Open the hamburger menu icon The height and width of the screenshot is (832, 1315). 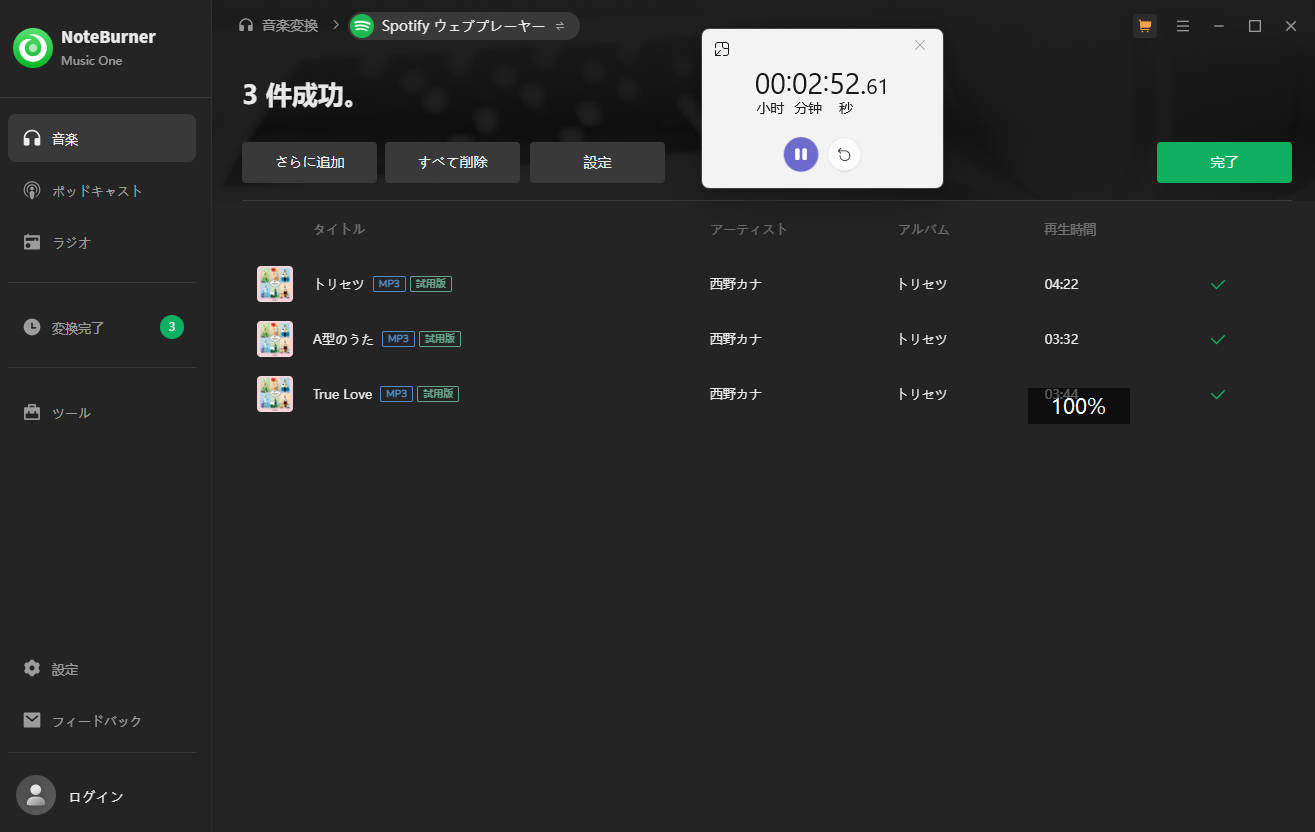pos(1183,26)
